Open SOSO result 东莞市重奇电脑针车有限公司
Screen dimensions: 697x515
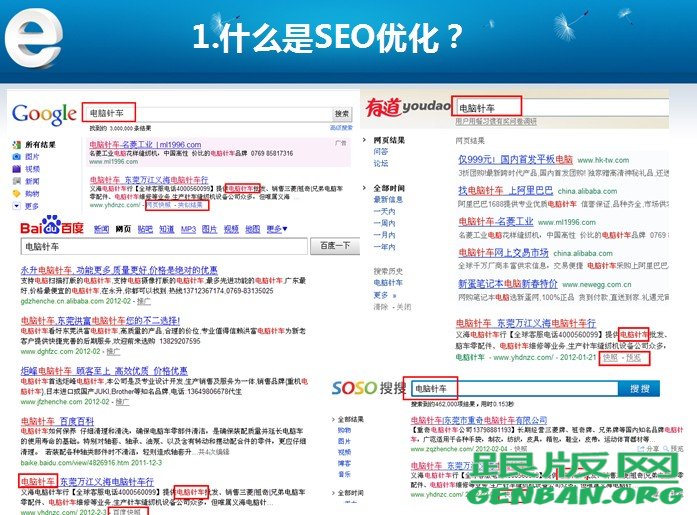pos(479,420)
